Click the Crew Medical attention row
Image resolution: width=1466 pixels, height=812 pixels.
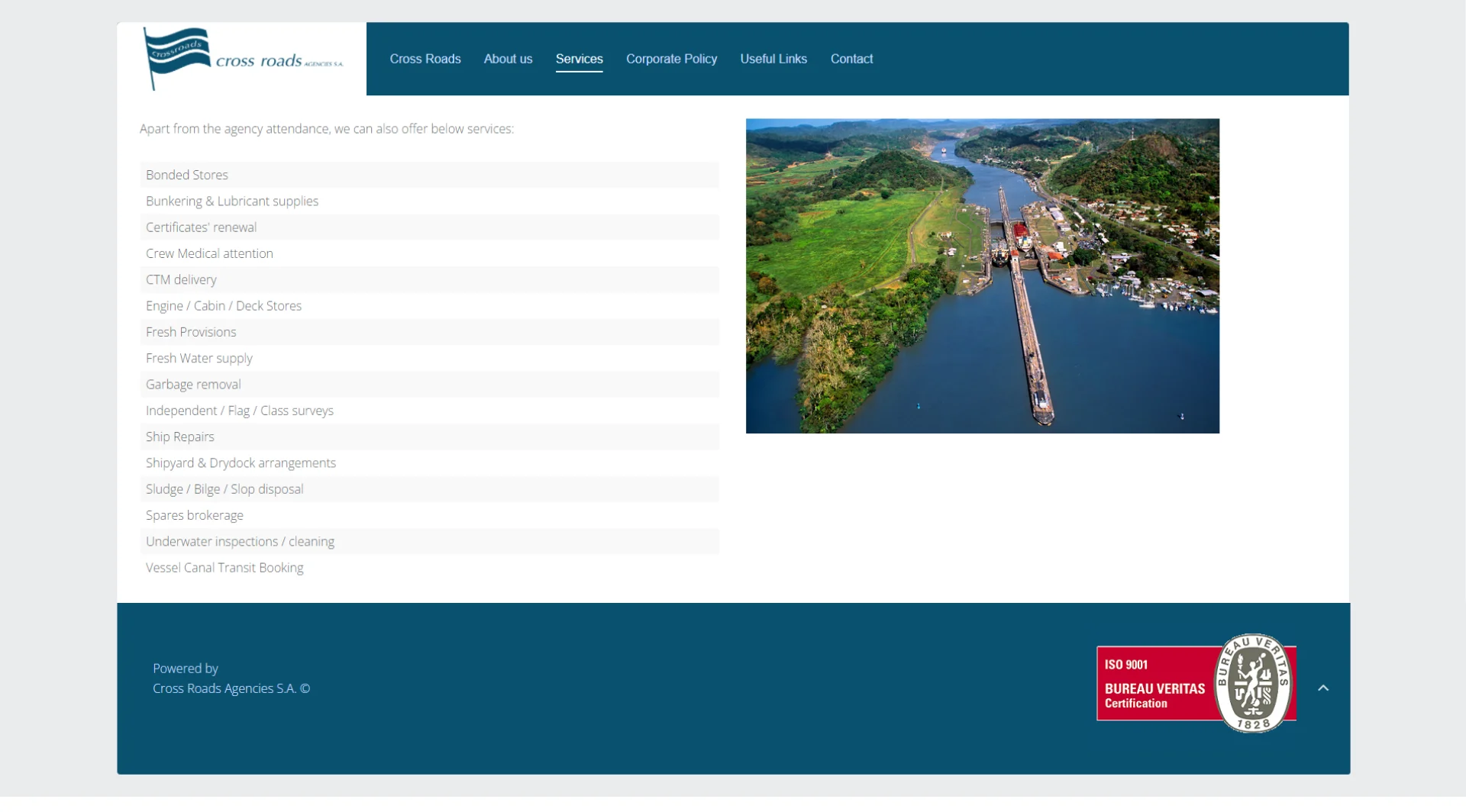pyautogui.click(x=430, y=253)
